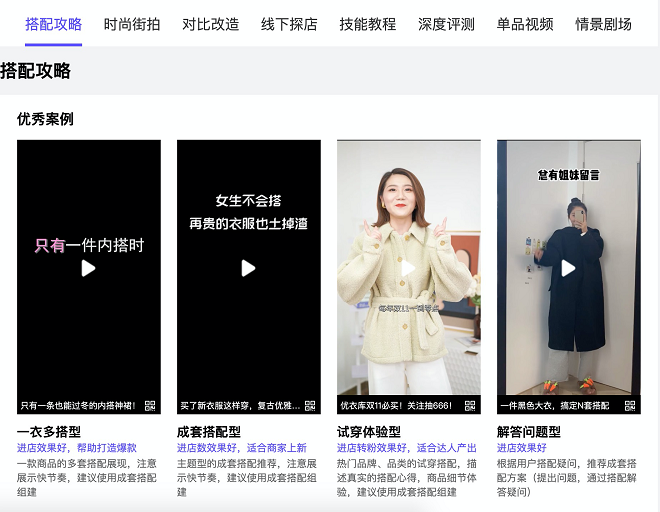Click the 一衣多搭型 case title
660x512 pixels.
[49, 432]
